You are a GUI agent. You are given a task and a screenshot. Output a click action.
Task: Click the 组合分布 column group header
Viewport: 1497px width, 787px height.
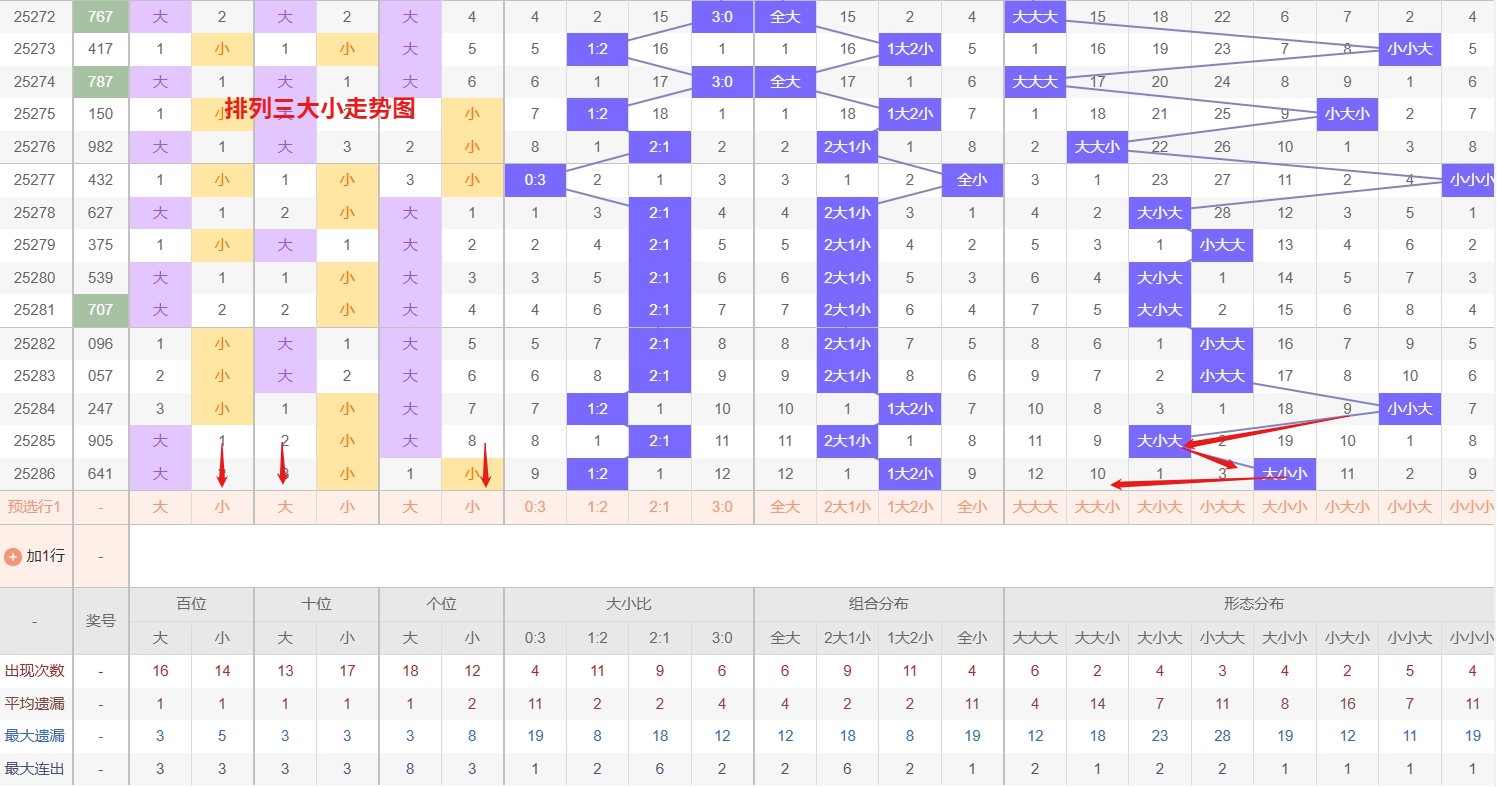tap(879, 604)
